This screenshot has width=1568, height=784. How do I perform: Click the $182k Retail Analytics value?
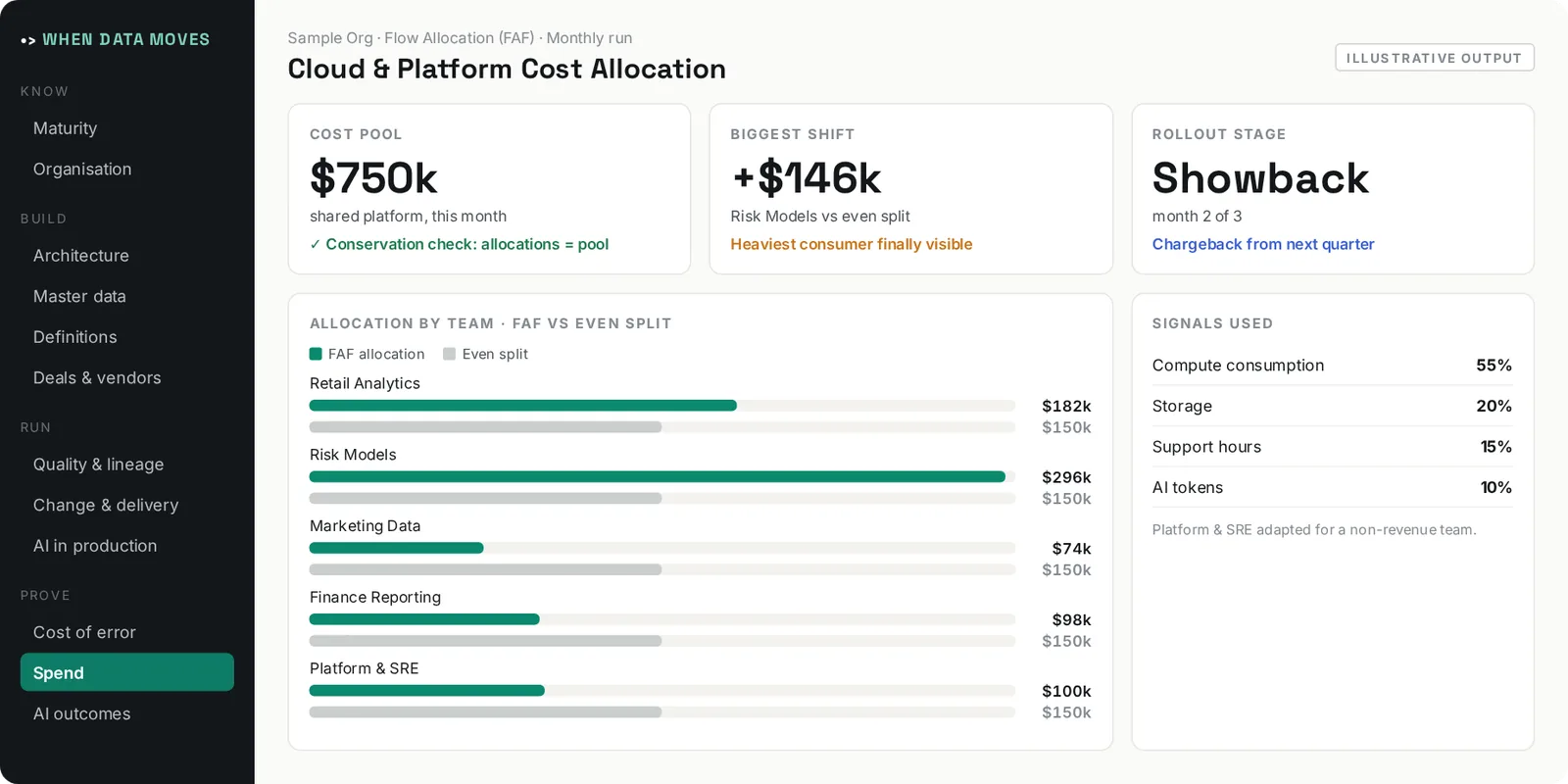pyautogui.click(x=1066, y=406)
